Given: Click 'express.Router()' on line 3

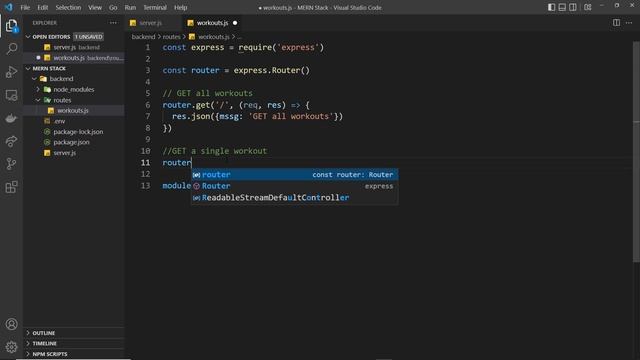Looking at the screenshot, I should [272, 70].
